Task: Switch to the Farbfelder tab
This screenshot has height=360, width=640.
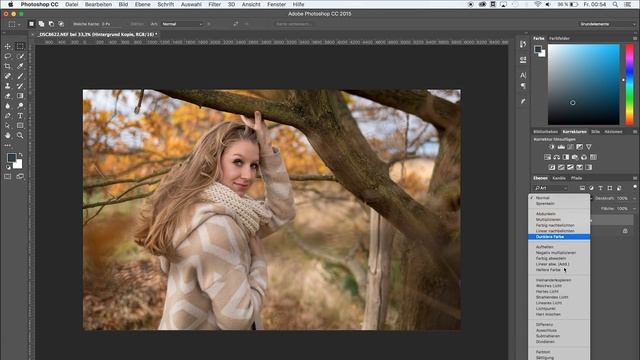Action: (x=559, y=38)
